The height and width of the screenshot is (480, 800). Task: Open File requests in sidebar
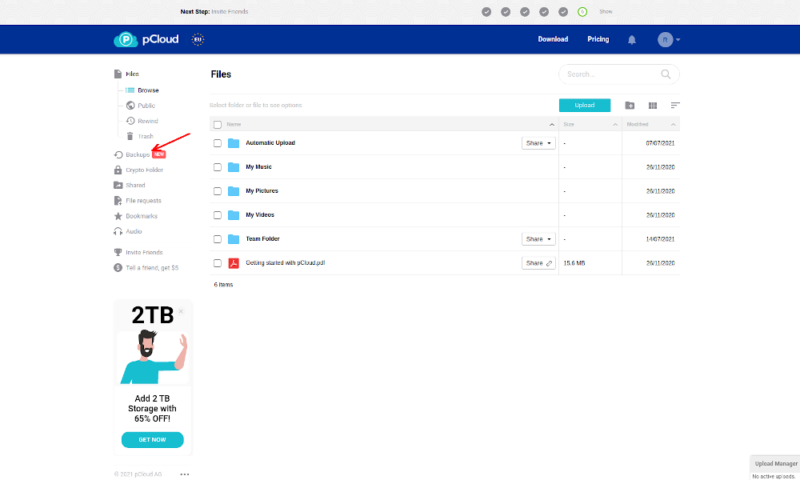(138, 200)
